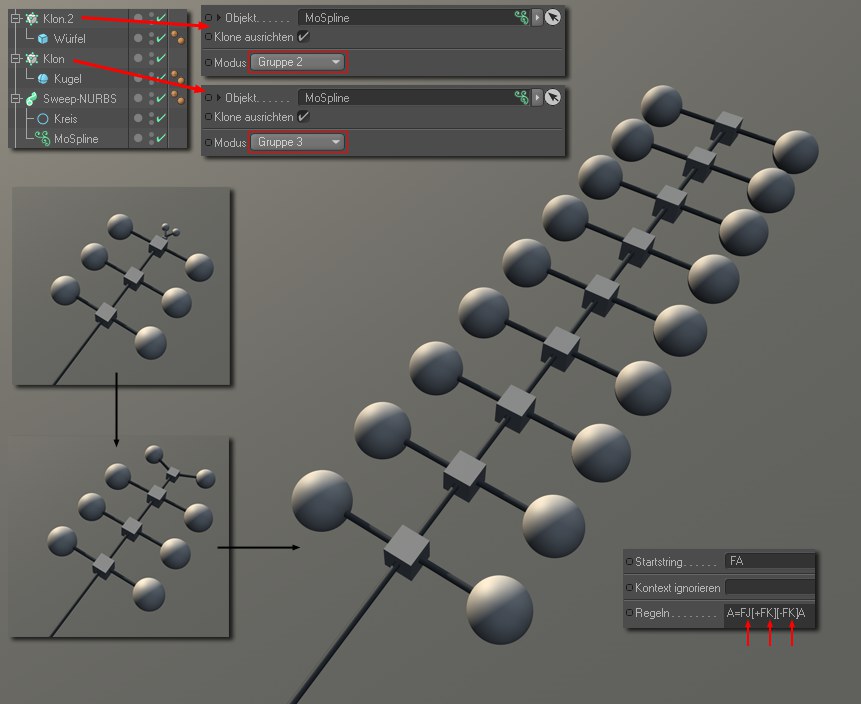Toggle second Klone ausrichten checkbox
The height and width of the screenshot is (704, 861).
click(x=303, y=117)
